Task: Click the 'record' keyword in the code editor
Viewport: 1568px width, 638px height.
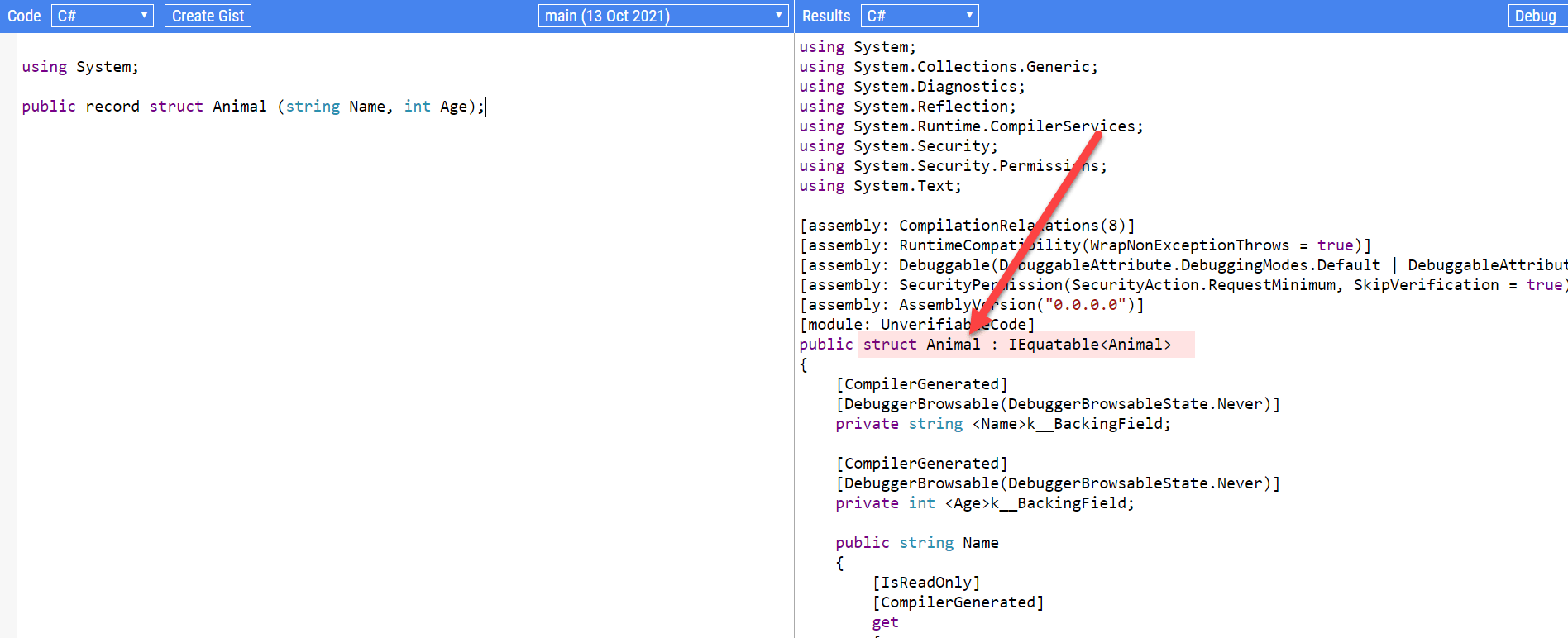Action: 112,107
